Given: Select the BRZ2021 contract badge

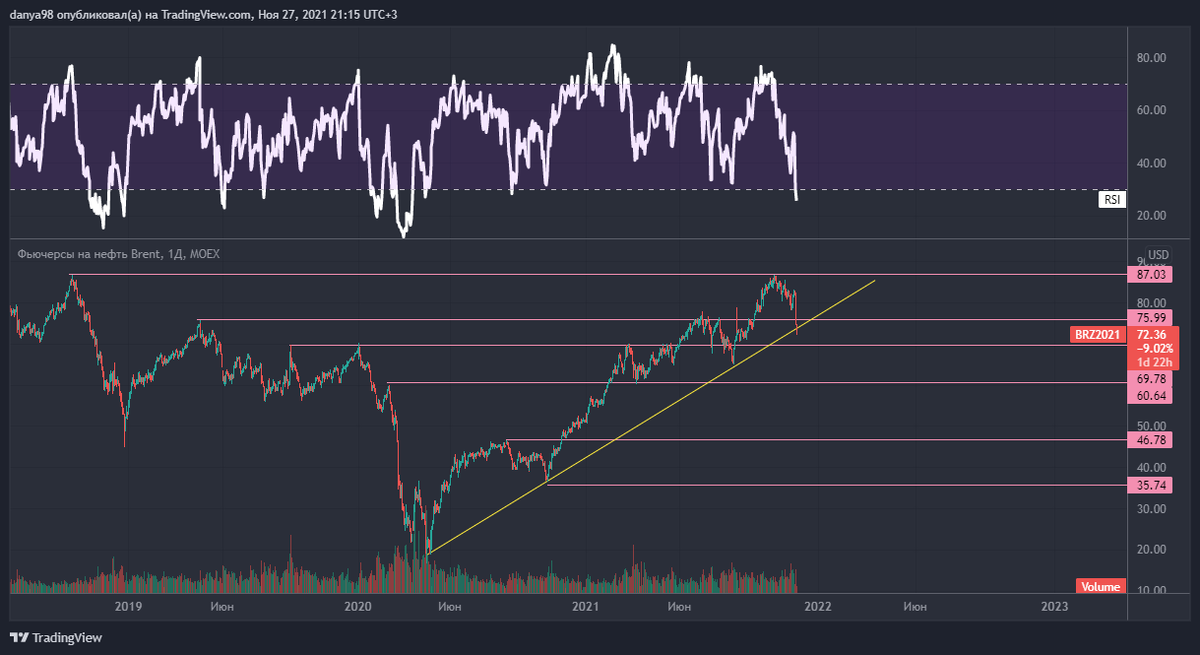Looking at the screenshot, I should coord(1097,334).
